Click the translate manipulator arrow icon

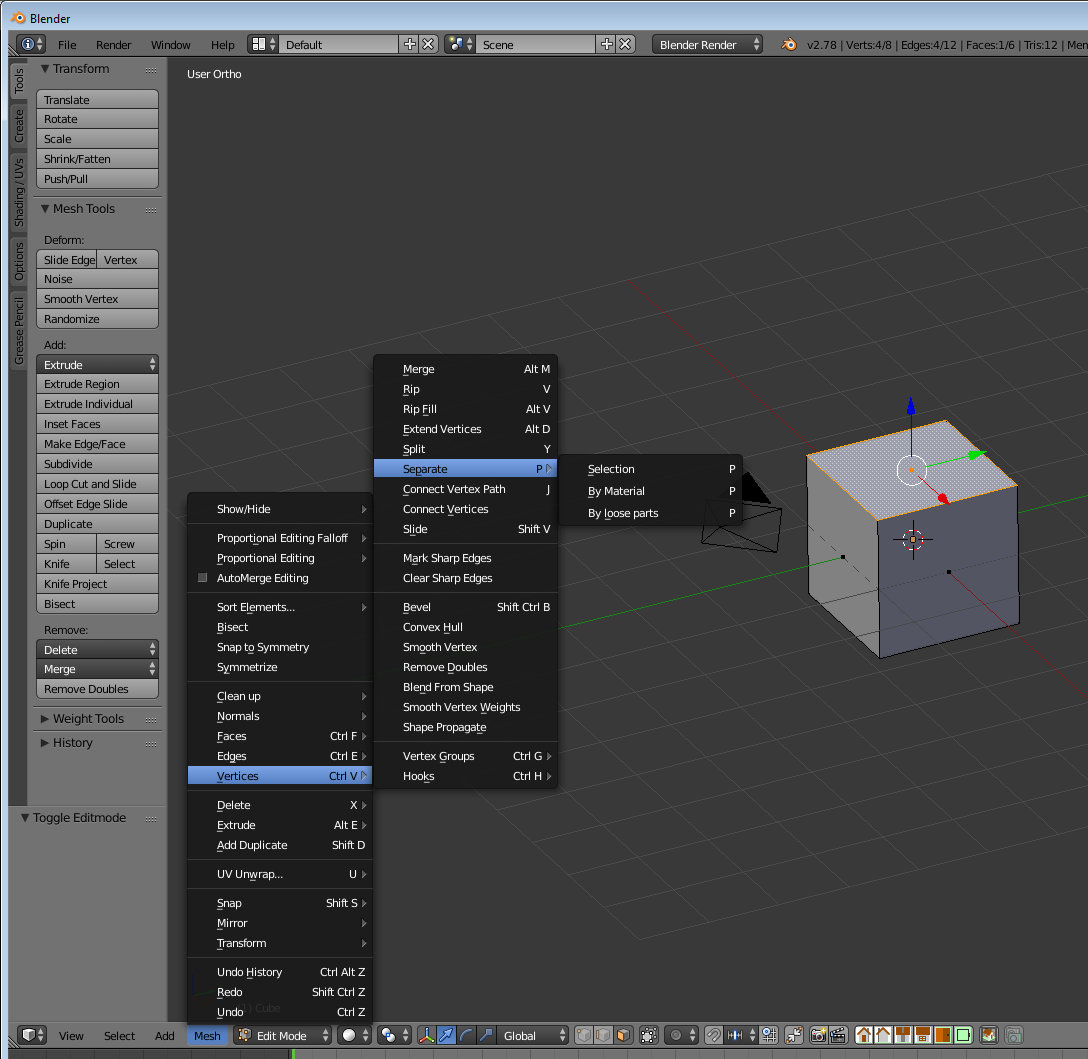447,1035
